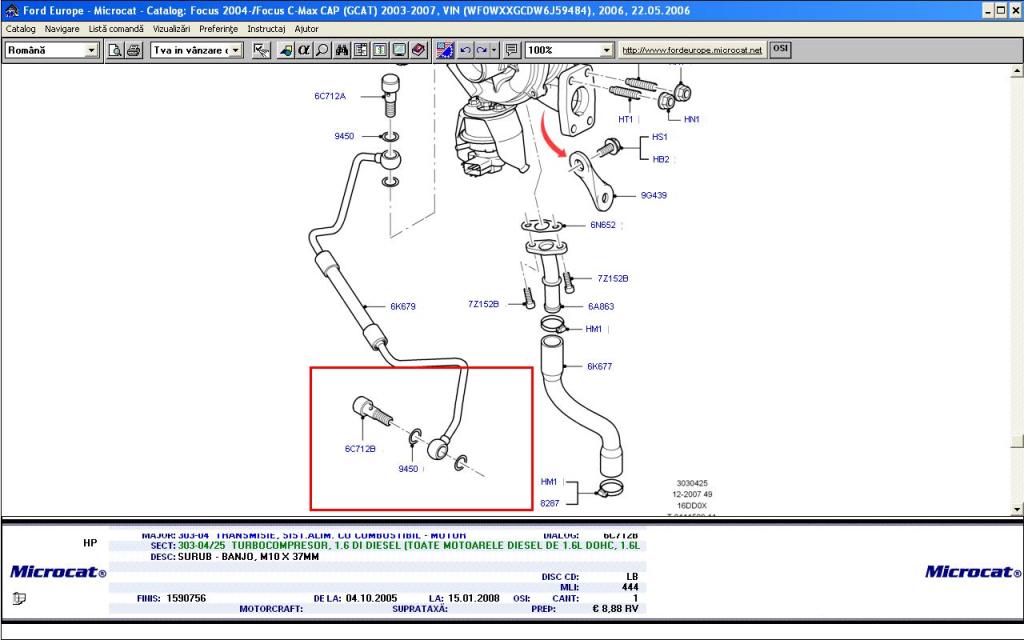
Task: Click the price € 8,88 RV
Action: [x=615, y=609]
